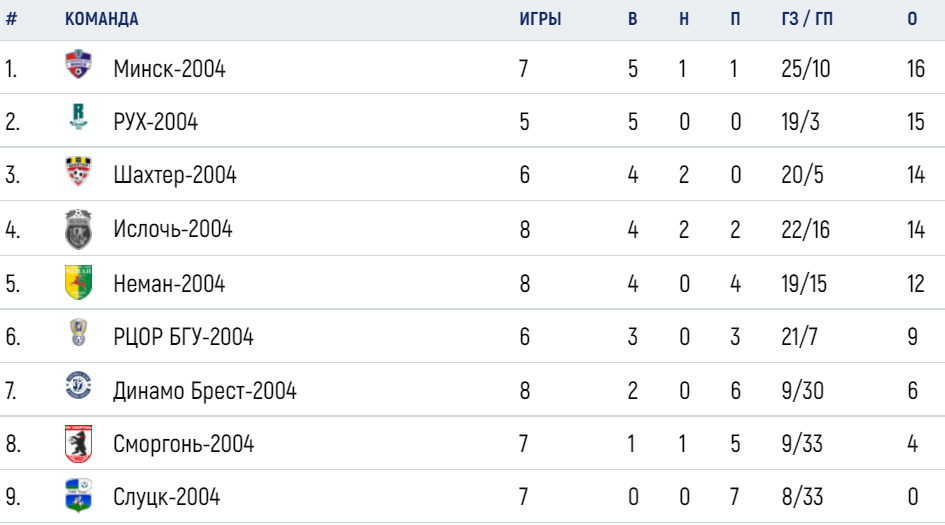
Task: Open the Ислочь-2004 gray shield logo
Action: pos(78,229)
